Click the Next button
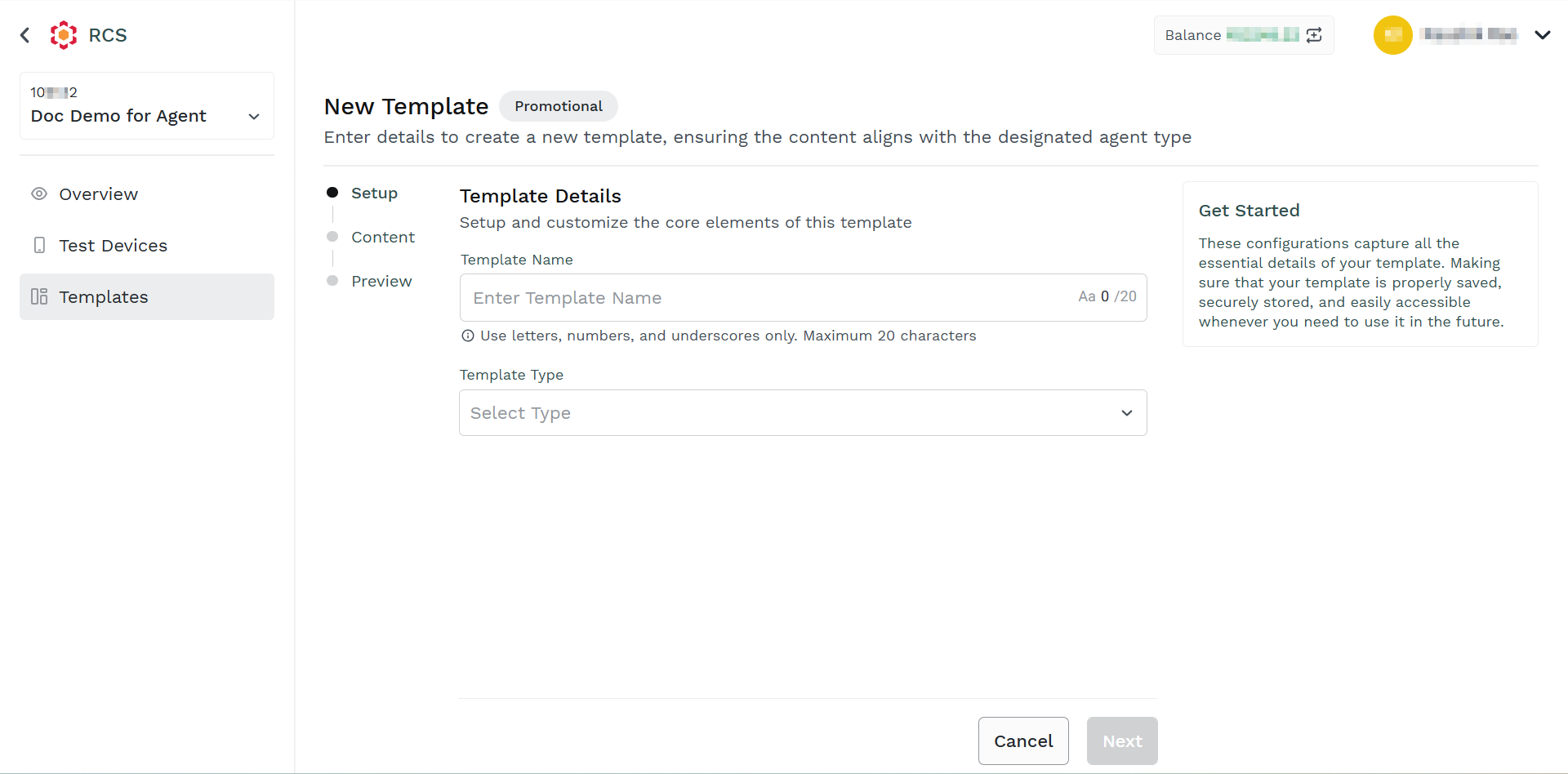The height and width of the screenshot is (774, 1568). tap(1122, 741)
